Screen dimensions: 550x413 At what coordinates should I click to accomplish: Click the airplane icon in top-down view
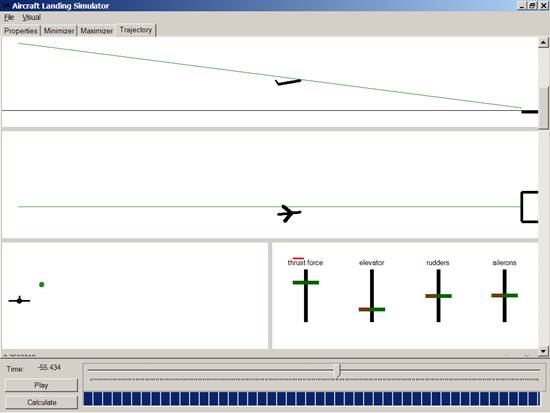(x=289, y=213)
